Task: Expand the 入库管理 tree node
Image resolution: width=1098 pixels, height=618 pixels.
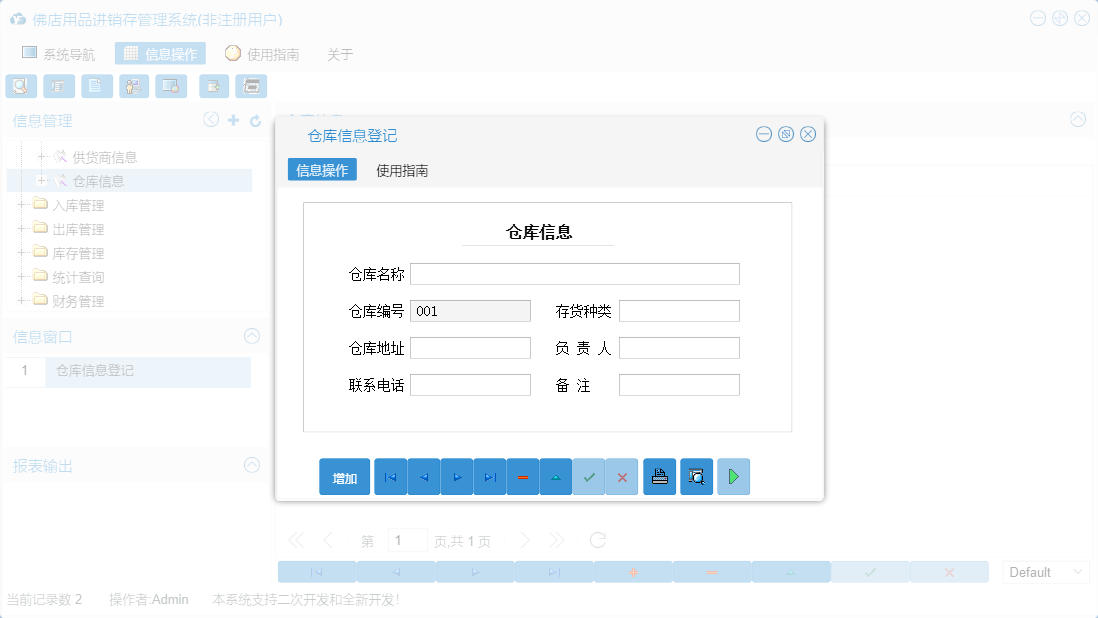Action: point(22,204)
